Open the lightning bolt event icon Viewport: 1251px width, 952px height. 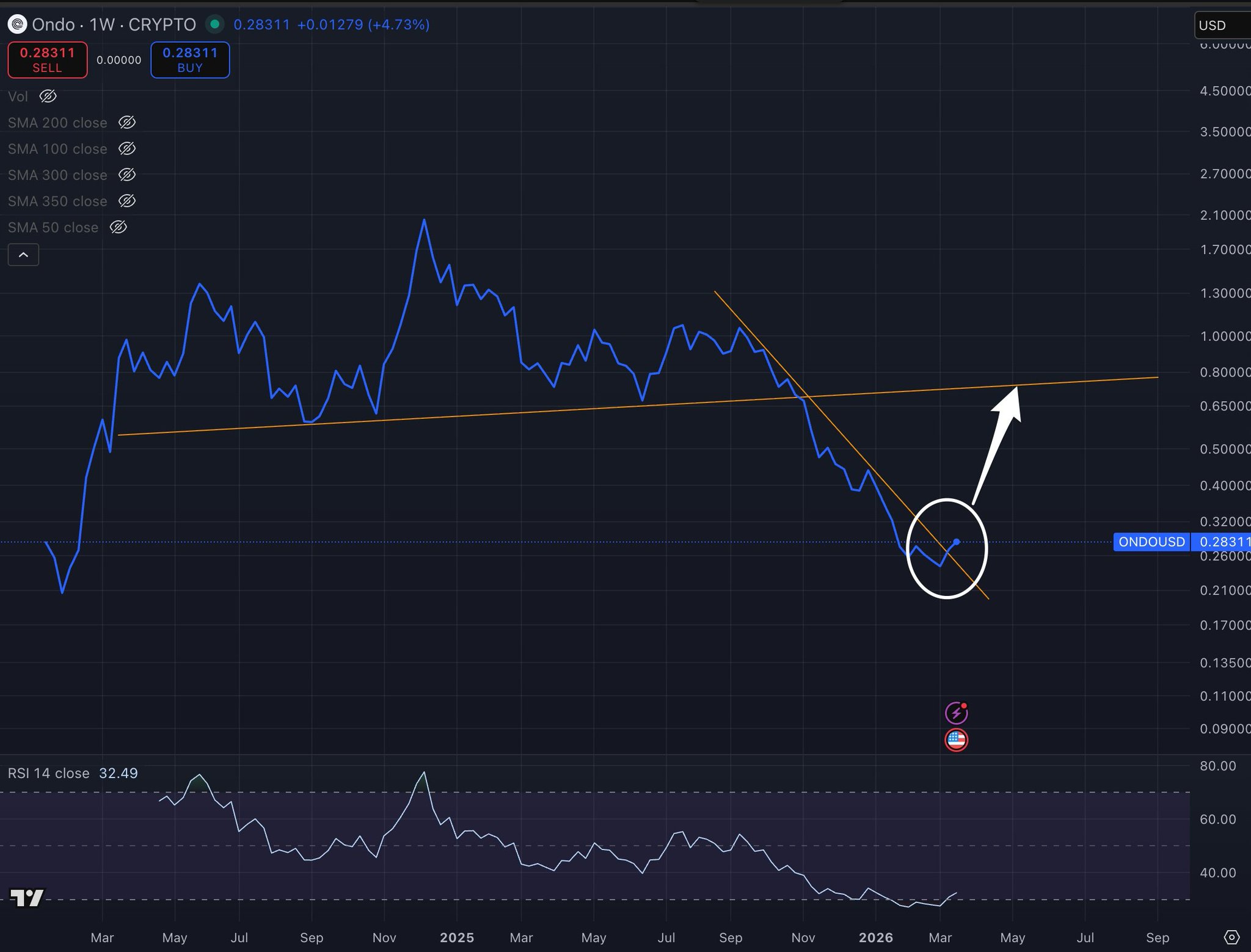point(956,713)
